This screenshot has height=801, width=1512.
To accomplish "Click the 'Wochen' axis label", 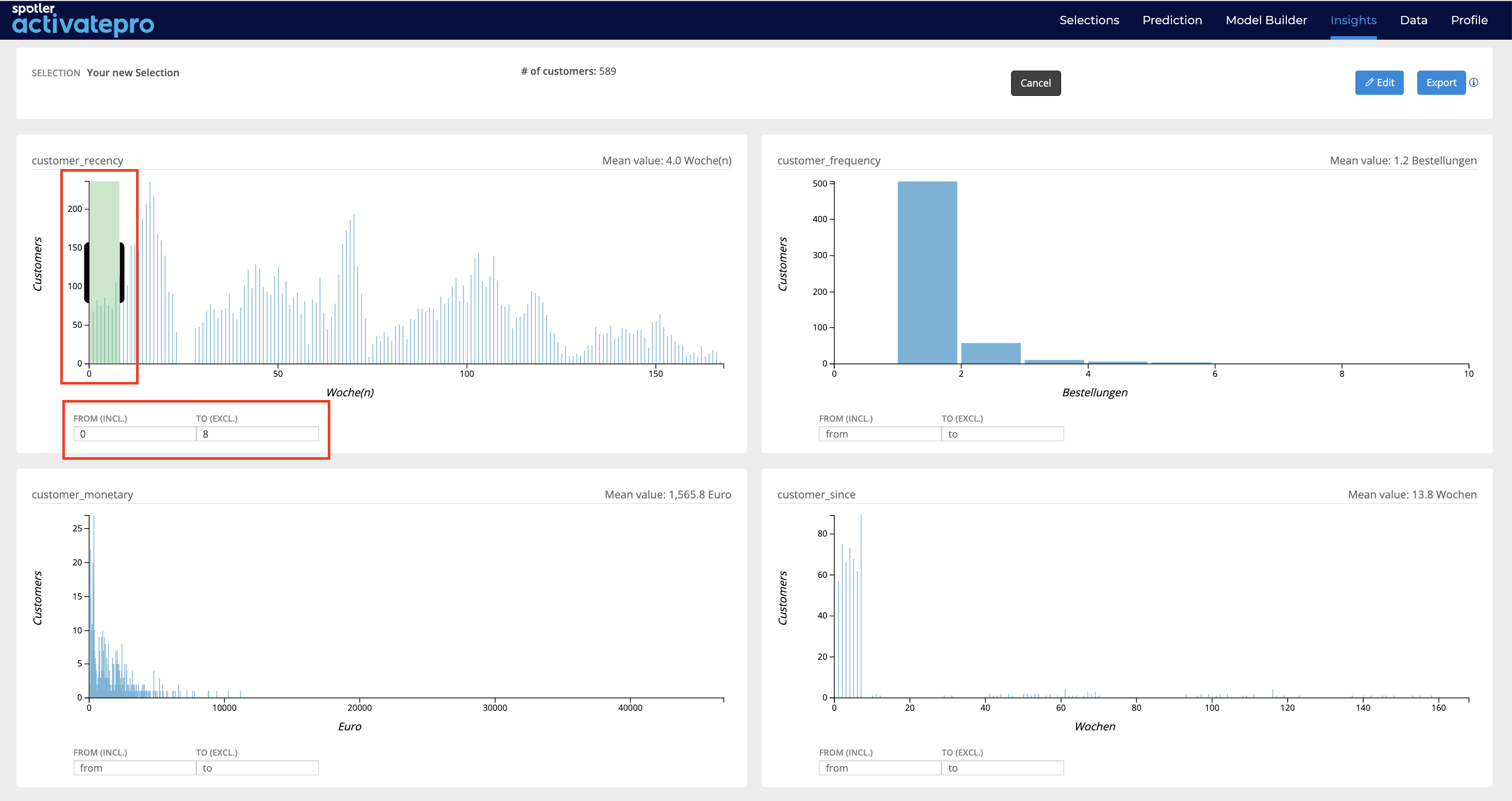I will click(1095, 726).
